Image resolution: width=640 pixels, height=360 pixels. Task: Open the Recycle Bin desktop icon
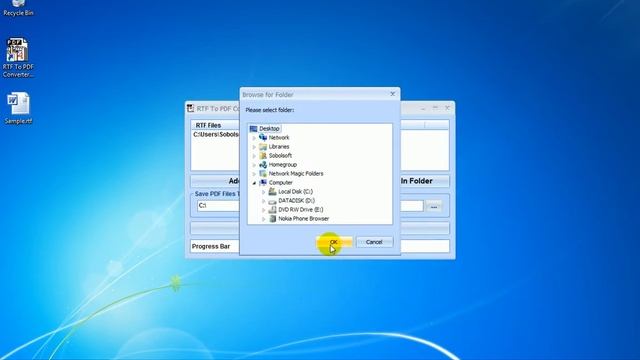click(18, 8)
